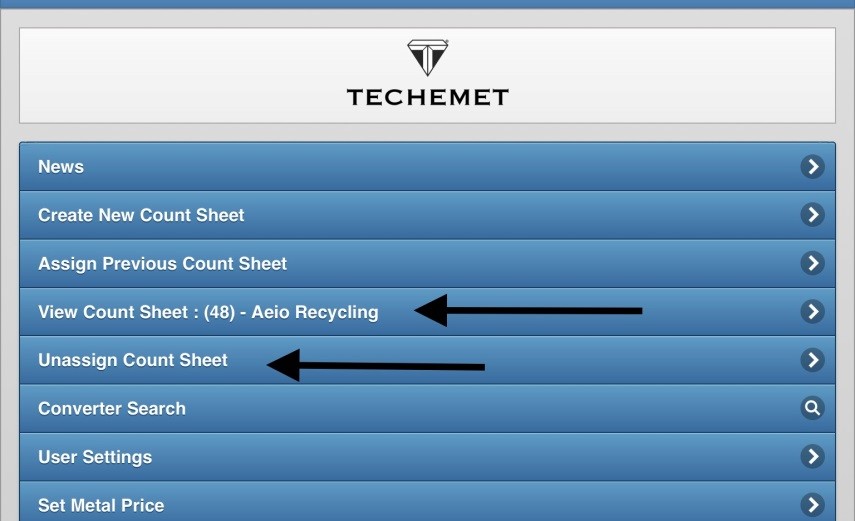
Task: Click the arrow icon on News row
Action: 813,167
